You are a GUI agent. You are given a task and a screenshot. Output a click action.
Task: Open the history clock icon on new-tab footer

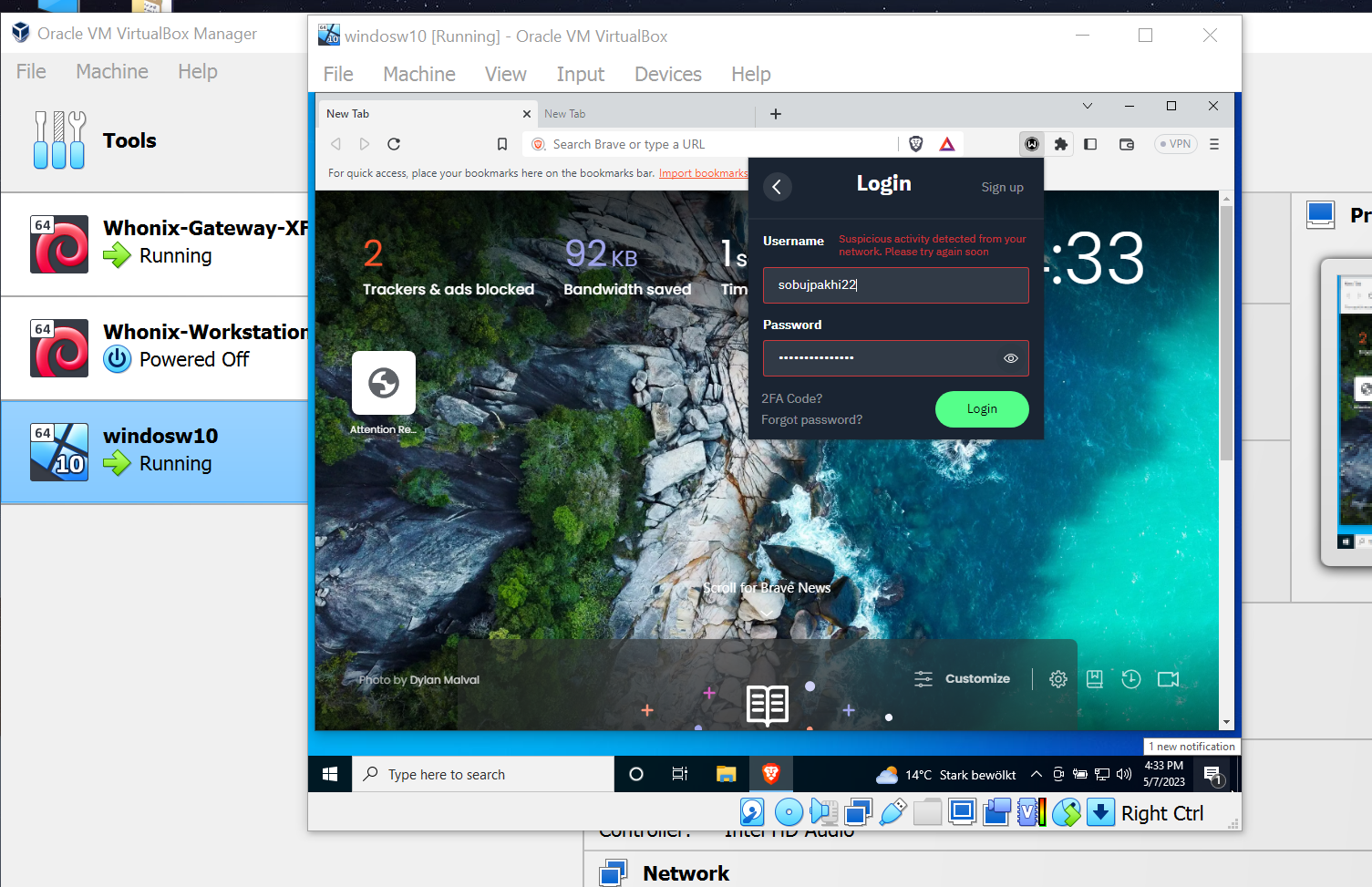pyautogui.click(x=1131, y=679)
